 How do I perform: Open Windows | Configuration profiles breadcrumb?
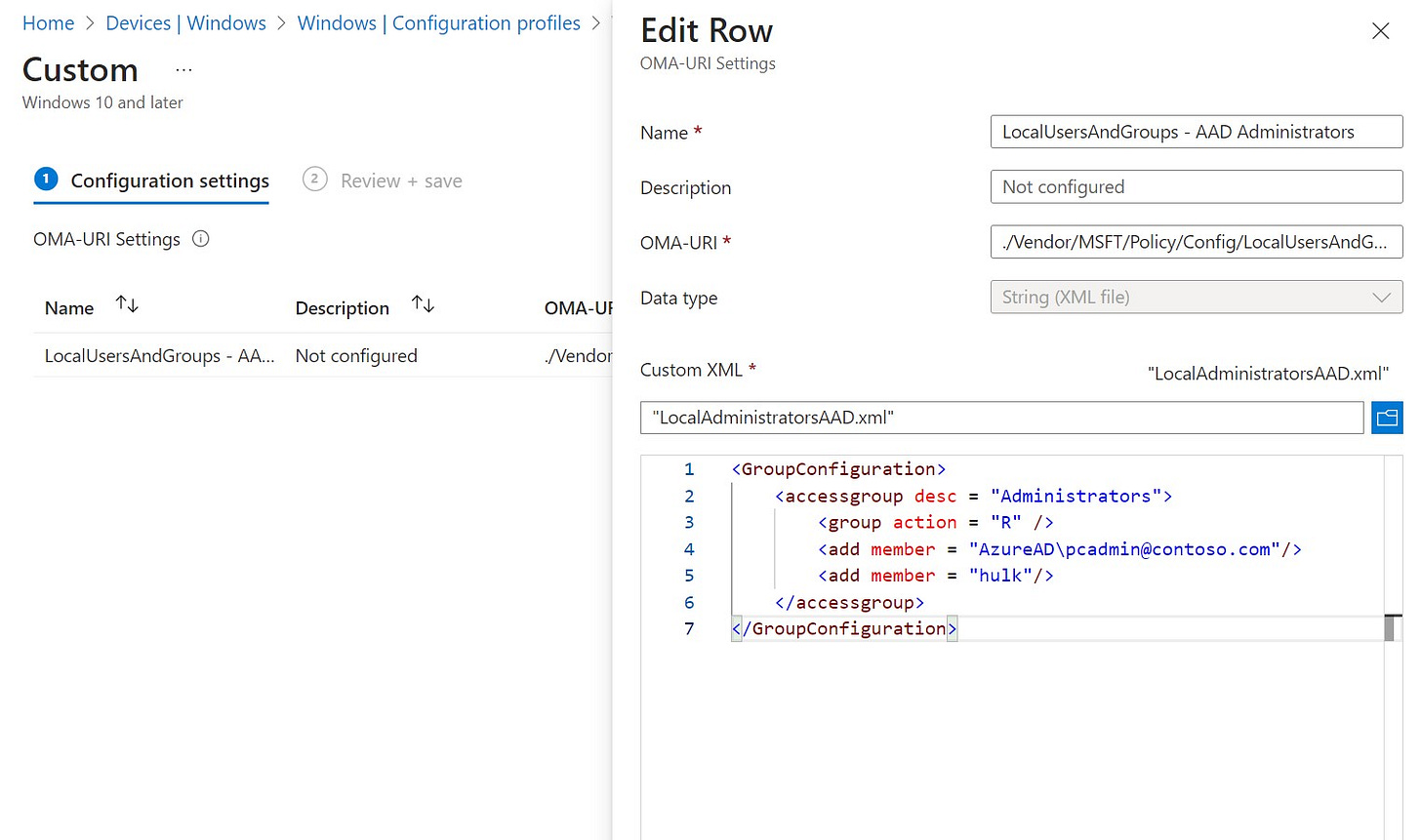439,22
